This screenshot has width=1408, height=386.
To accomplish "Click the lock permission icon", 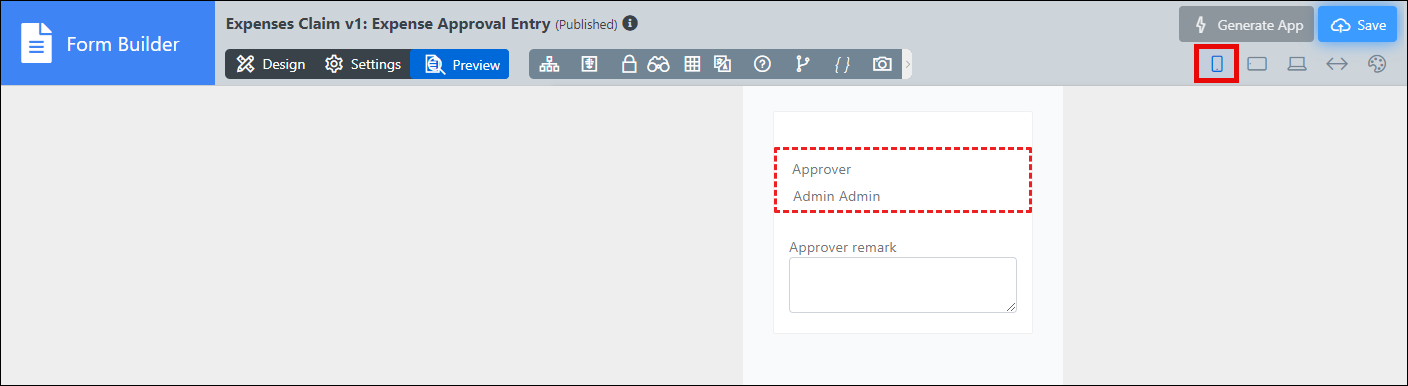I will coord(629,64).
